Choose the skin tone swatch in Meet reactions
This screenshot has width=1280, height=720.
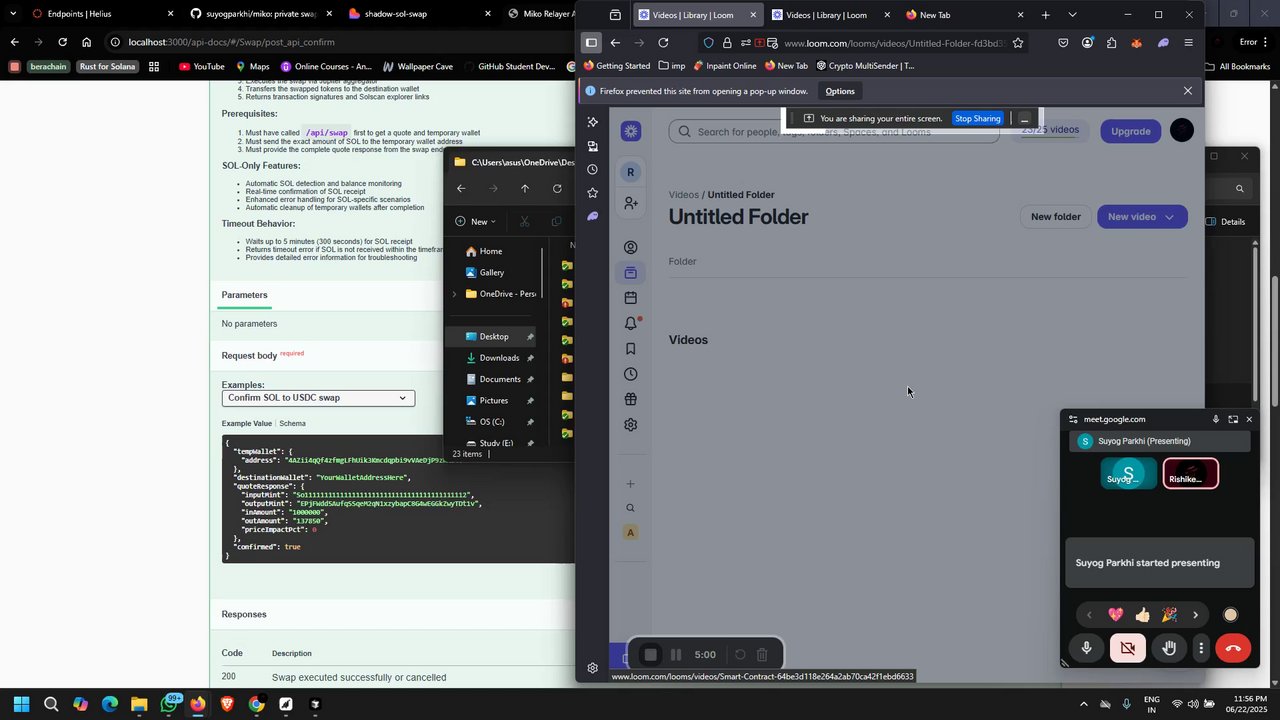click(1230, 615)
